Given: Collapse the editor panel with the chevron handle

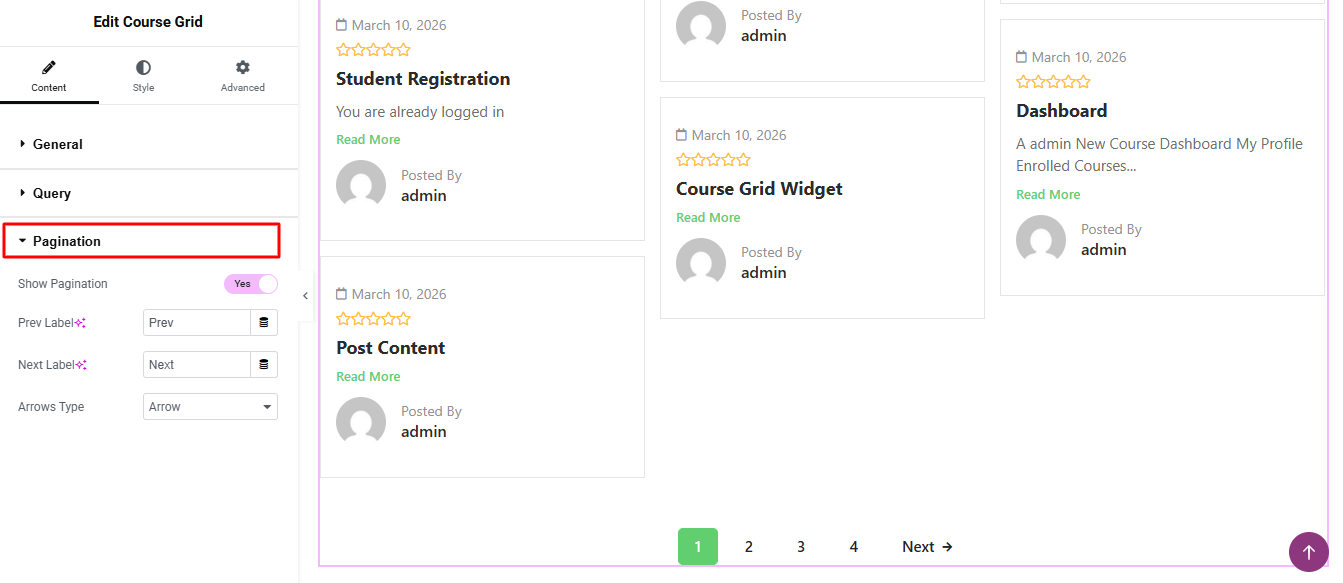Looking at the screenshot, I should tap(305, 296).
